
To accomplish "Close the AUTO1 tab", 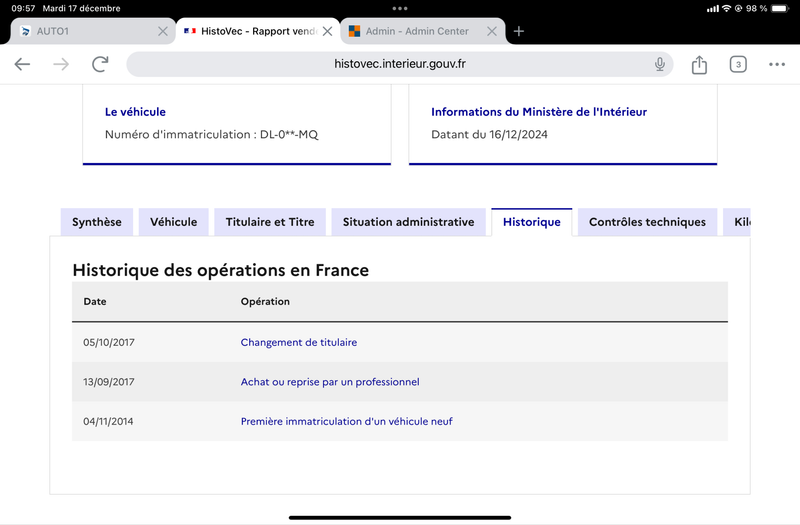I will click(163, 31).
